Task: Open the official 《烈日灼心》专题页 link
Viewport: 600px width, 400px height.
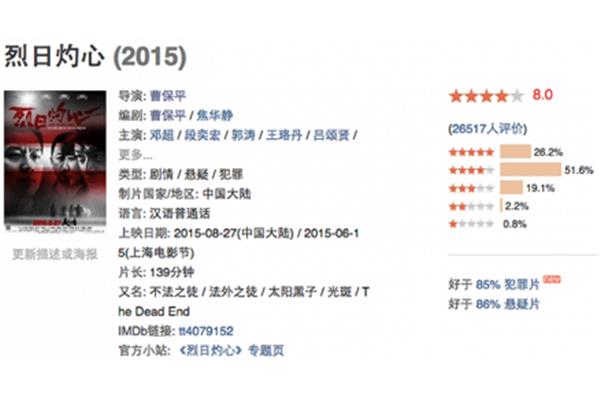Action: point(232,350)
